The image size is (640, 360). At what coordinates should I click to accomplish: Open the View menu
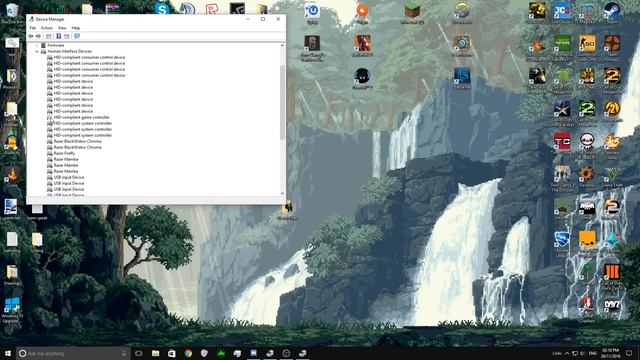[x=62, y=28]
